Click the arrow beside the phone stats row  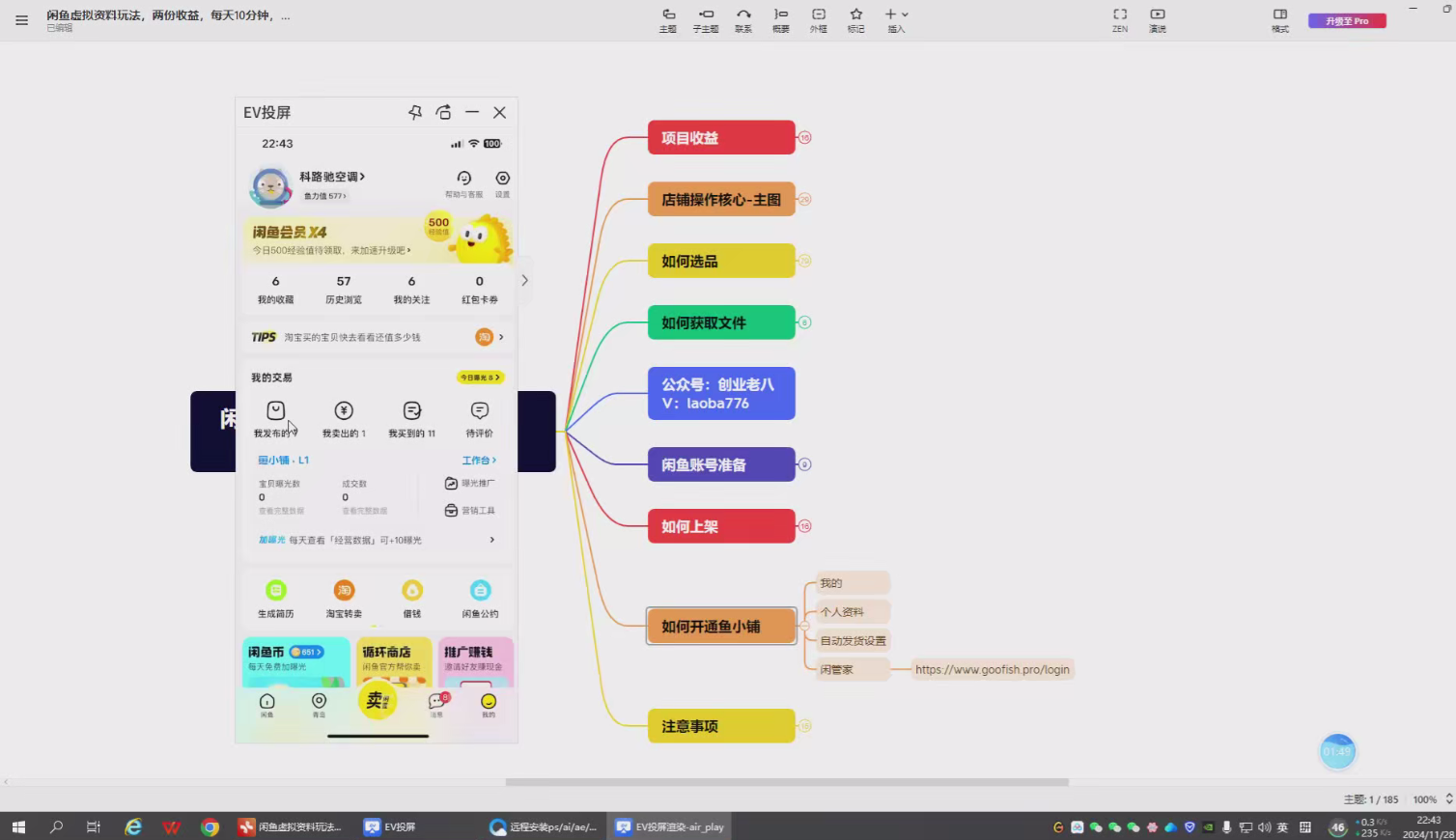[x=524, y=281]
